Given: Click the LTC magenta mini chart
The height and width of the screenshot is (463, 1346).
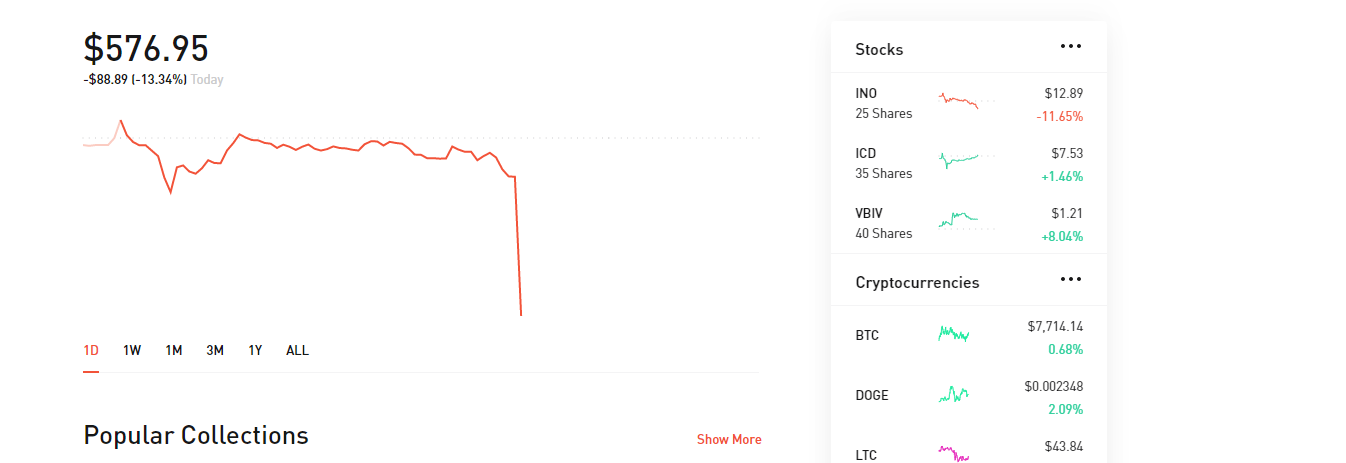Looking at the screenshot, I should coord(954,454).
